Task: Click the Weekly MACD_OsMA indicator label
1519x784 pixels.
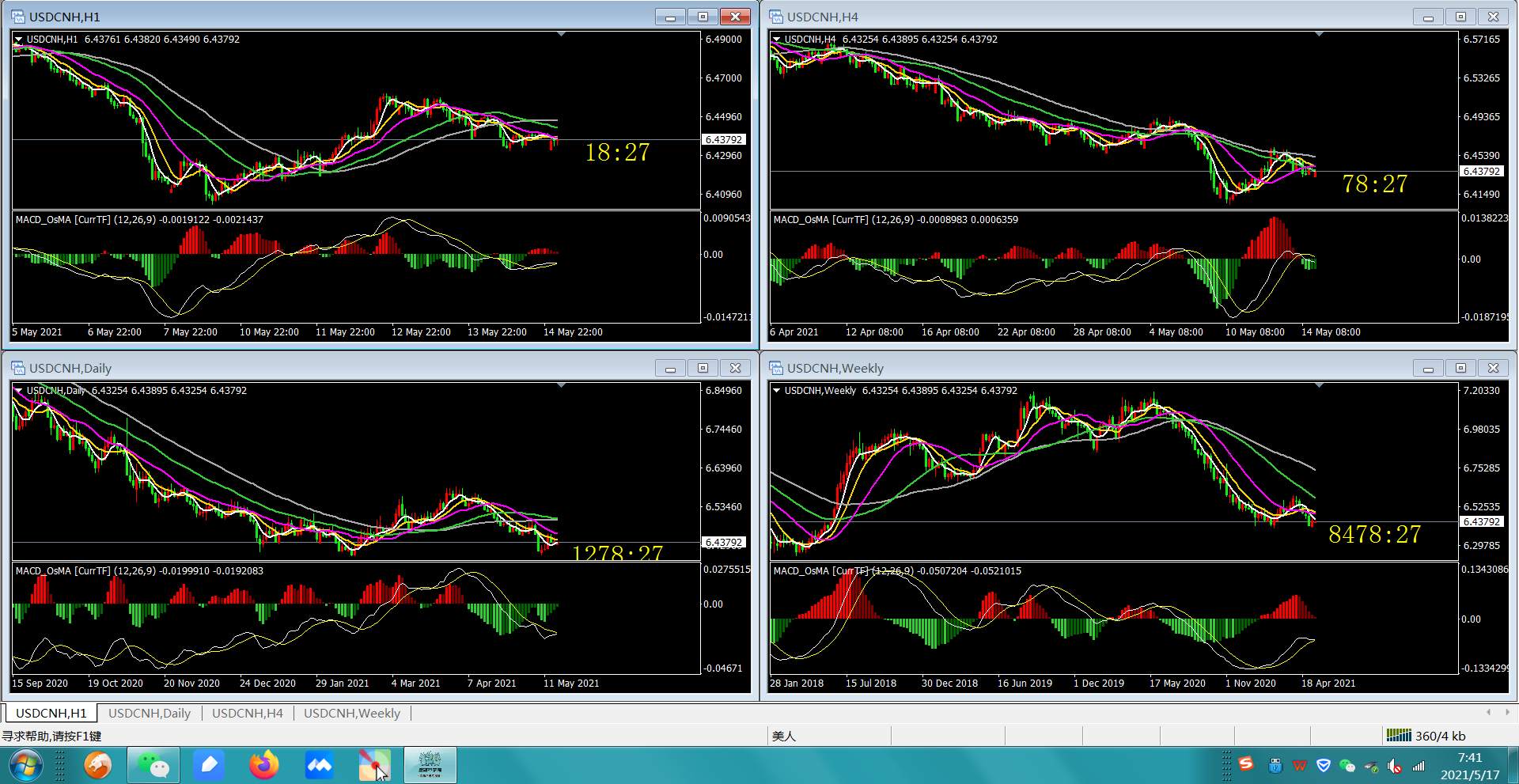Action: pyautogui.click(x=897, y=570)
